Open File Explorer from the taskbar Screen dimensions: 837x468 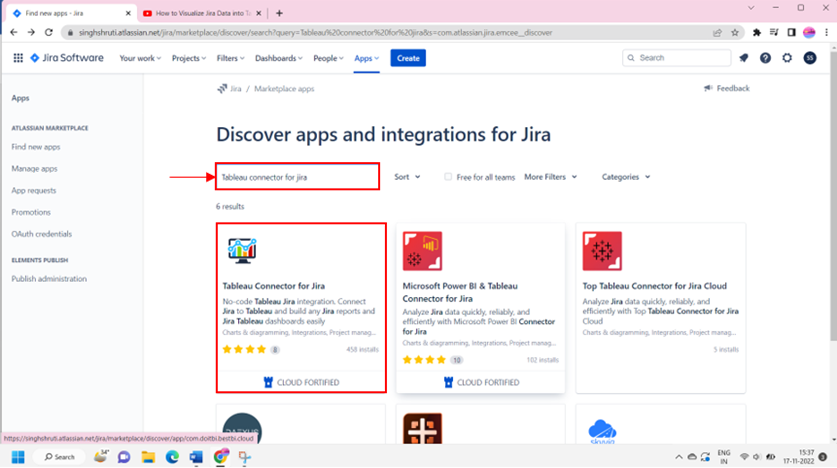pos(148,457)
